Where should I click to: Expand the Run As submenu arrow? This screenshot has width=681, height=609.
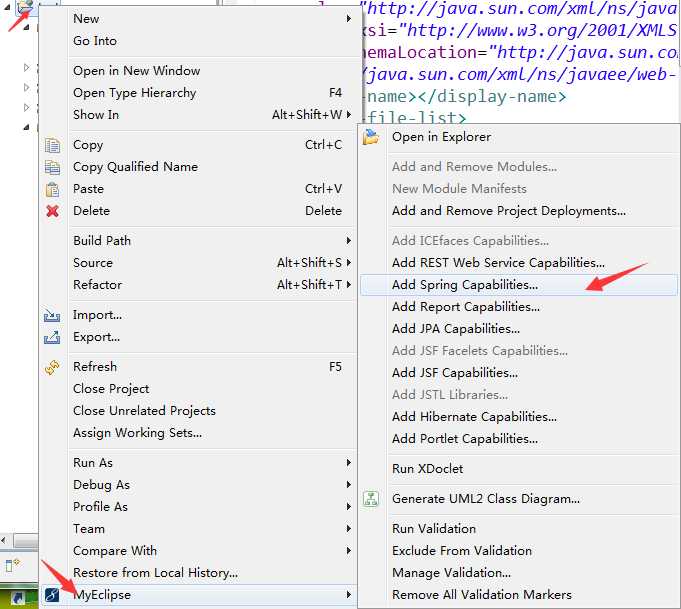click(x=348, y=463)
